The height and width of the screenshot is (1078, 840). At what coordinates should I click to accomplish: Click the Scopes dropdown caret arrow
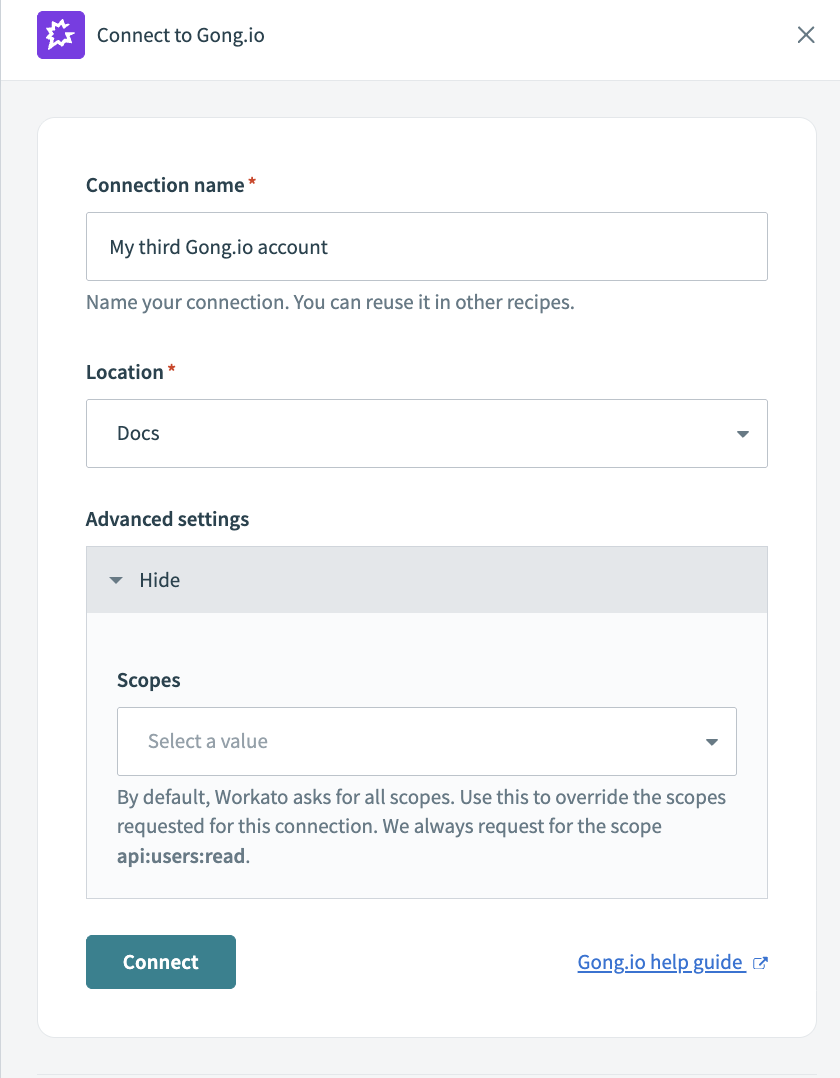pyautogui.click(x=712, y=742)
